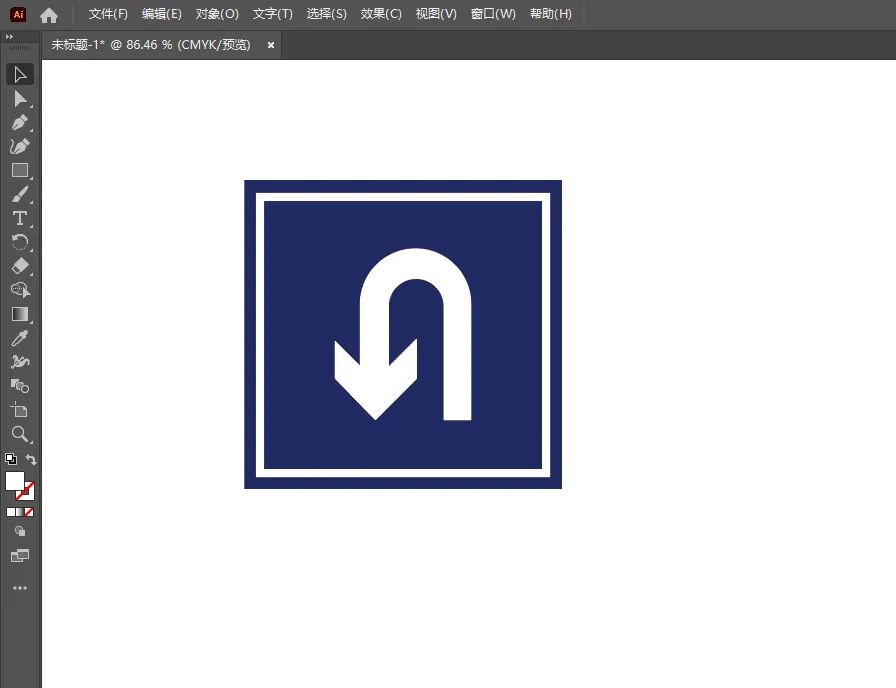This screenshot has height=688, width=896.
Task: Select the Curvature tool
Action: 20,147
